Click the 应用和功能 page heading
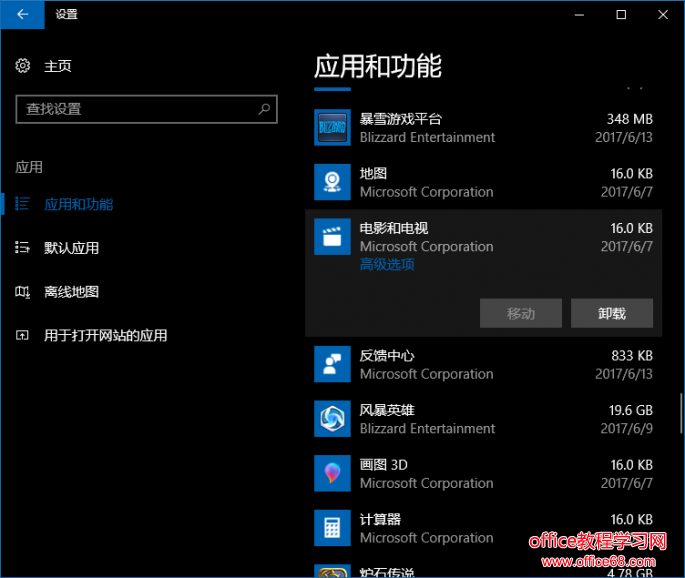The width and height of the screenshot is (685, 578). pyautogui.click(x=378, y=66)
